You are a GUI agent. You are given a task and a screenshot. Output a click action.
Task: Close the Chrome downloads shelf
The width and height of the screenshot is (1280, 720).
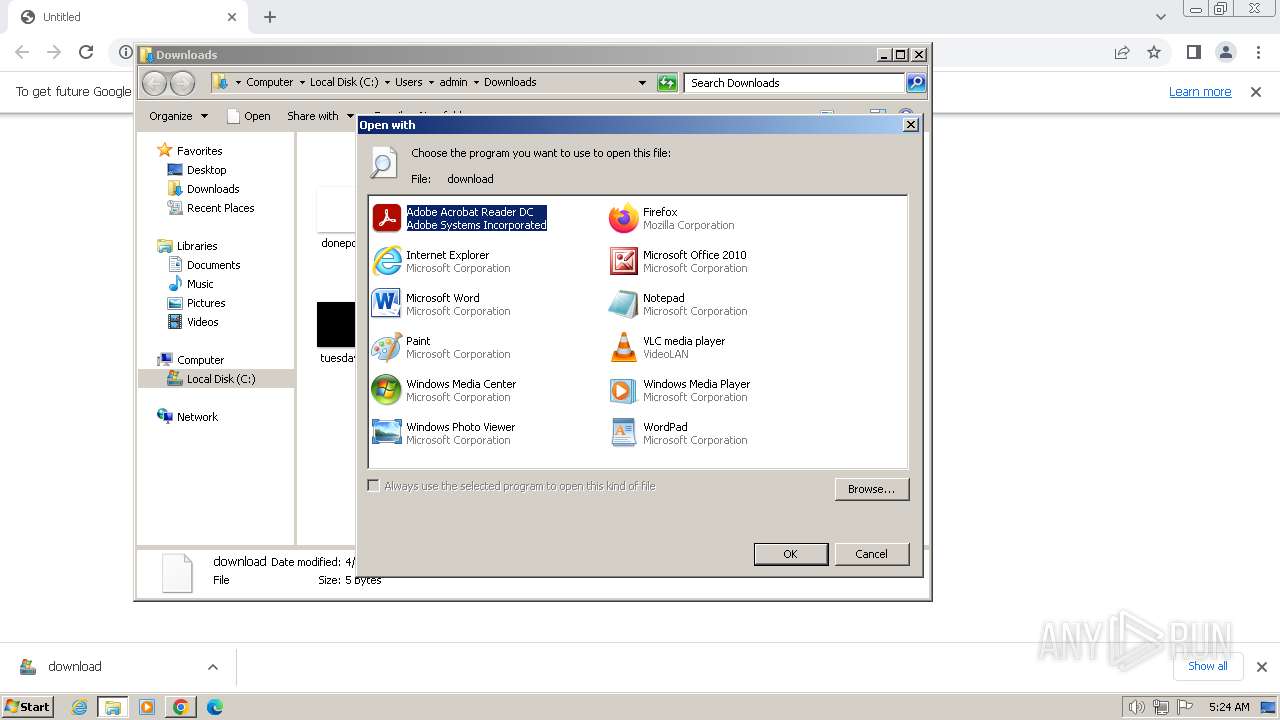(x=1262, y=667)
